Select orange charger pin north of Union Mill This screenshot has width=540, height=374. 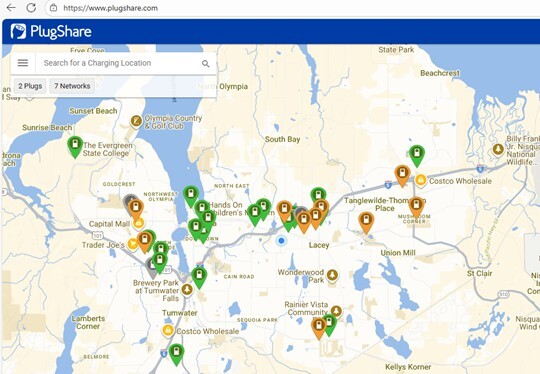(x=366, y=222)
